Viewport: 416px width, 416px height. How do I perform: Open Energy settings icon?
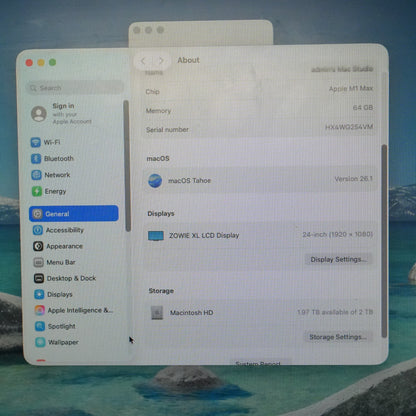[x=37, y=191]
